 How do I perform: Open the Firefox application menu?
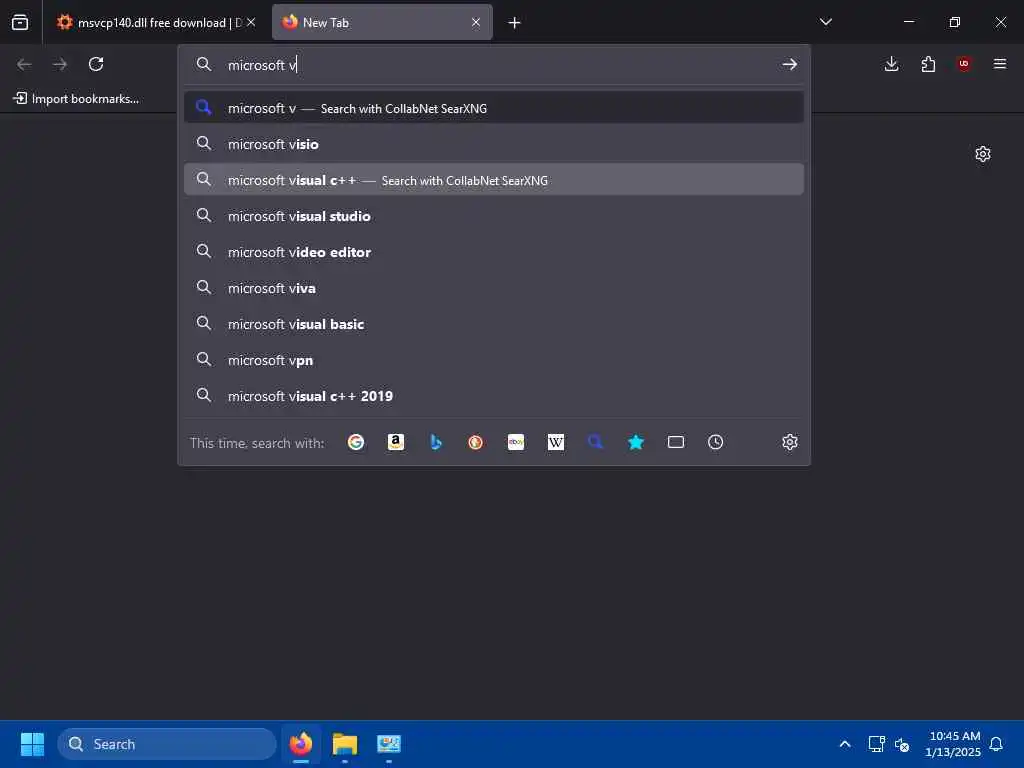coord(1000,64)
